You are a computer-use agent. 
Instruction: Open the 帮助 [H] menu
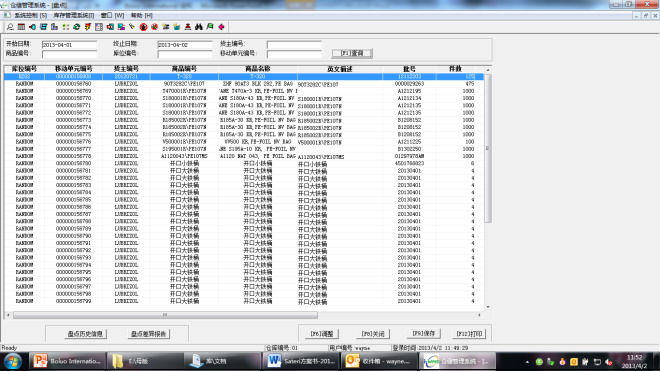click(141, 15)
